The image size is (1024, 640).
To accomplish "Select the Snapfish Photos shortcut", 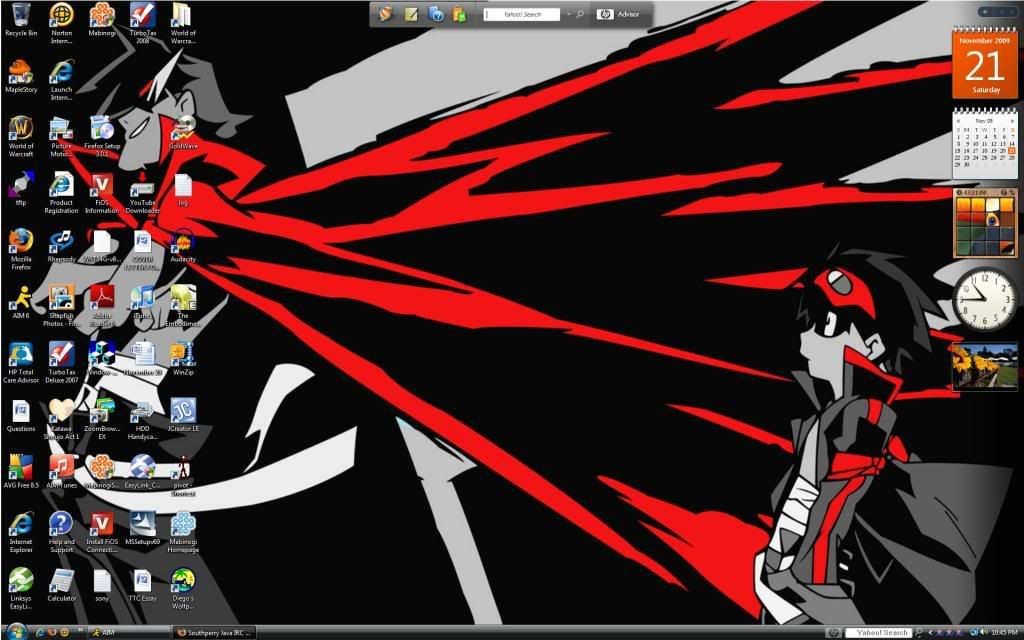I will (61, 306).
